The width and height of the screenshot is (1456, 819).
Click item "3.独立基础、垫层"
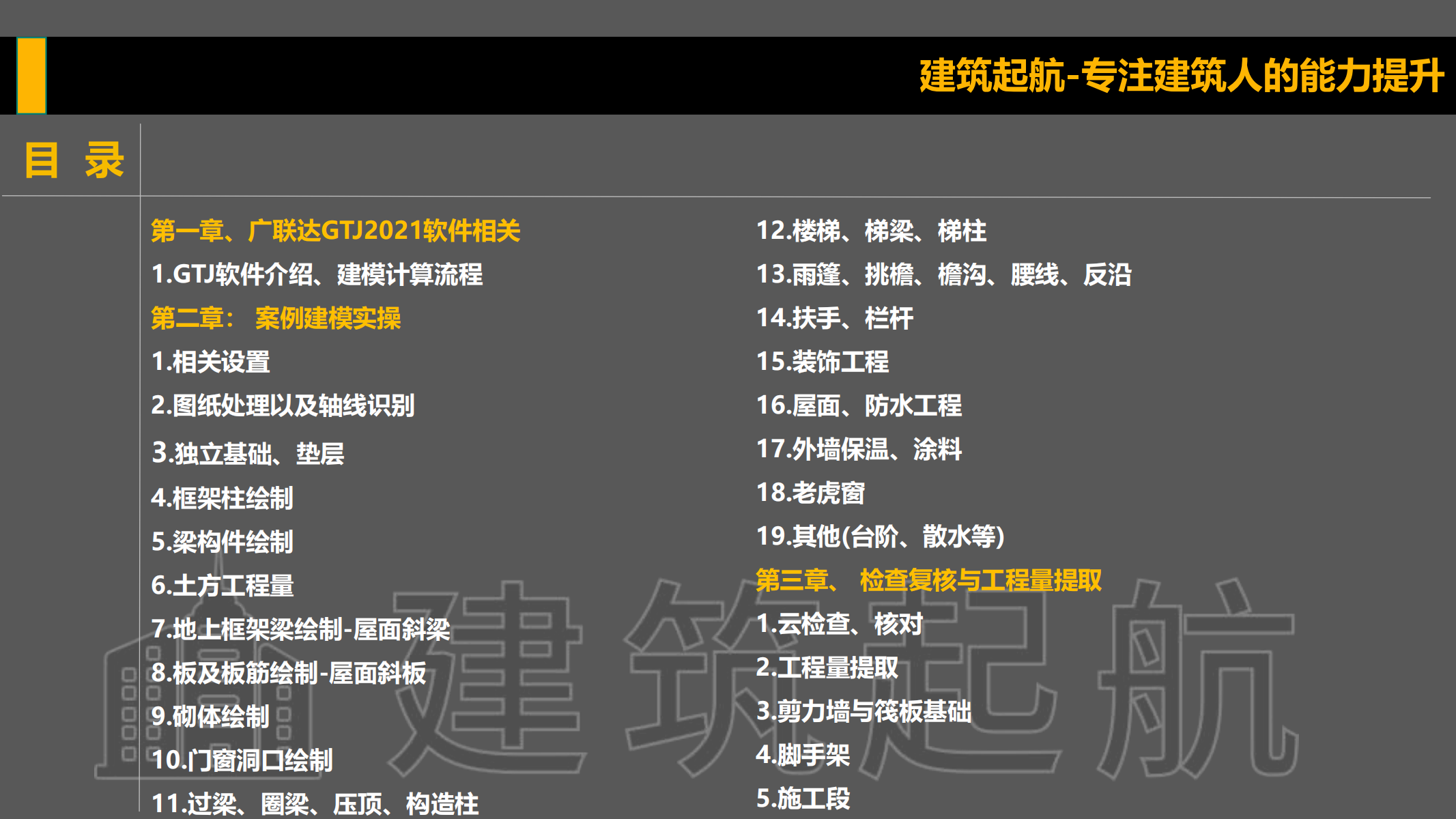coord(248,453)
